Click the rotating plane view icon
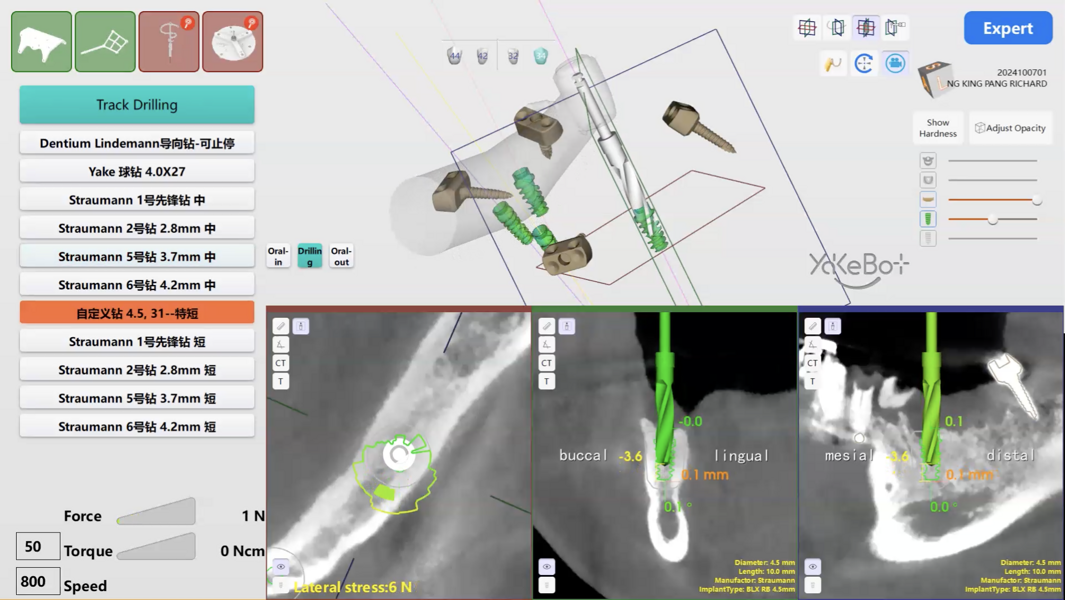 (x=837, y=28)
